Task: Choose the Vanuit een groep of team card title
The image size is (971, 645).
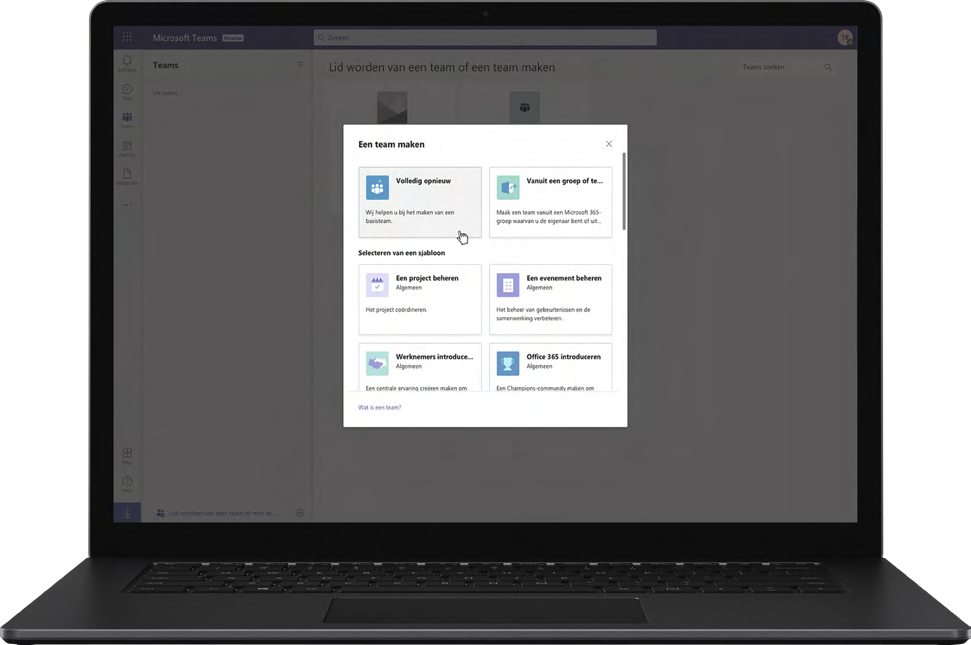Action: point(564,181)
